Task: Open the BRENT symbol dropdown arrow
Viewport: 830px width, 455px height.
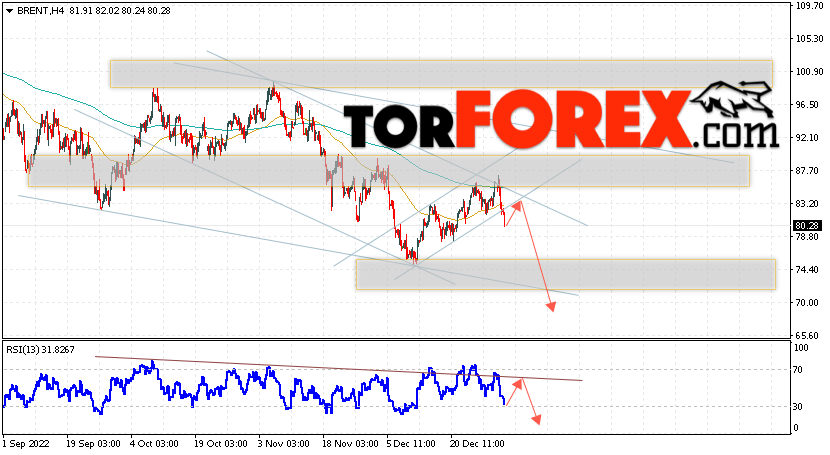Action: [10, 11]
